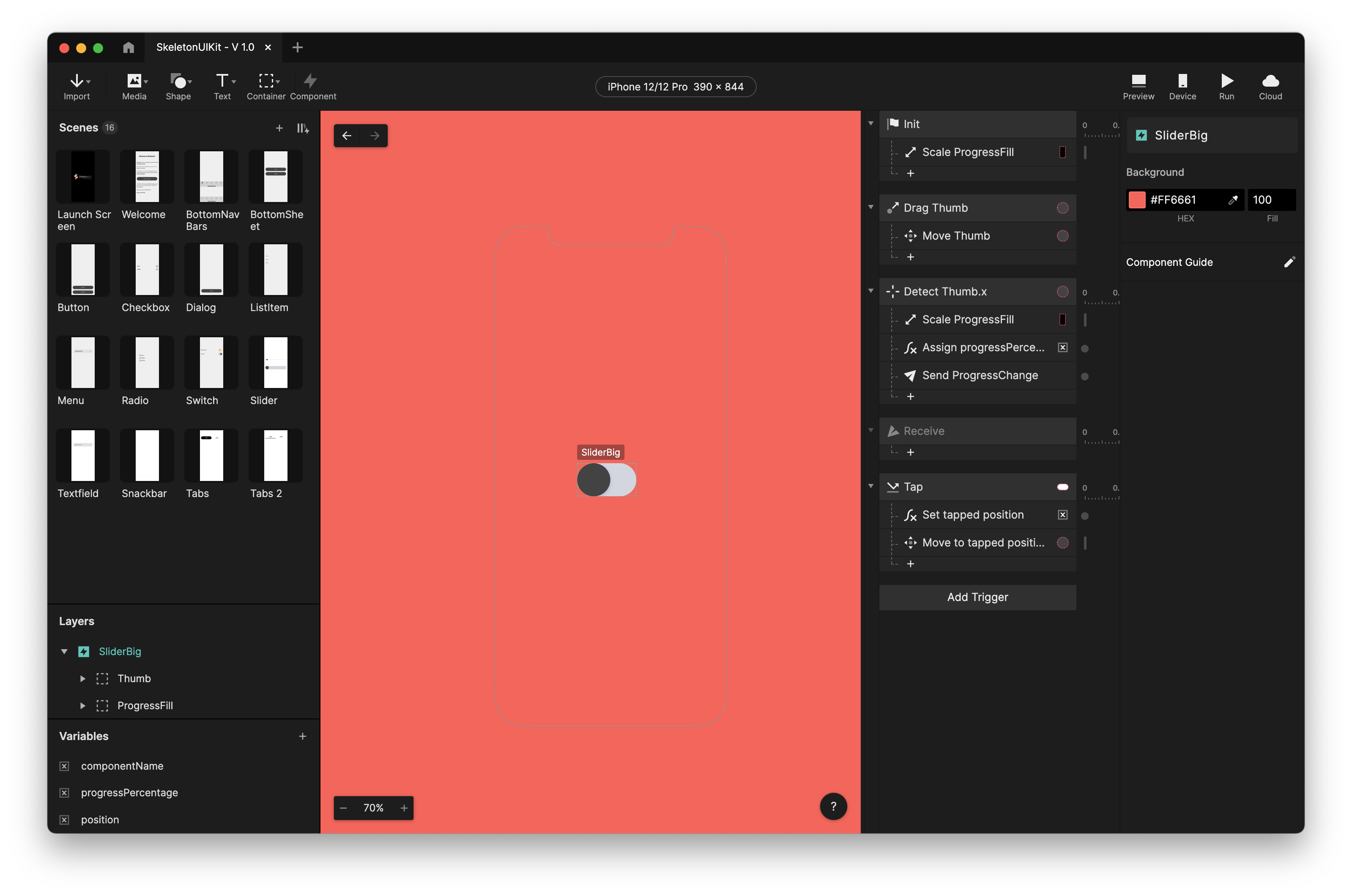The height and width of the screenshot is (896, 1352).
Task: Click the Run play icon
Action: (x=1226, y=81)
